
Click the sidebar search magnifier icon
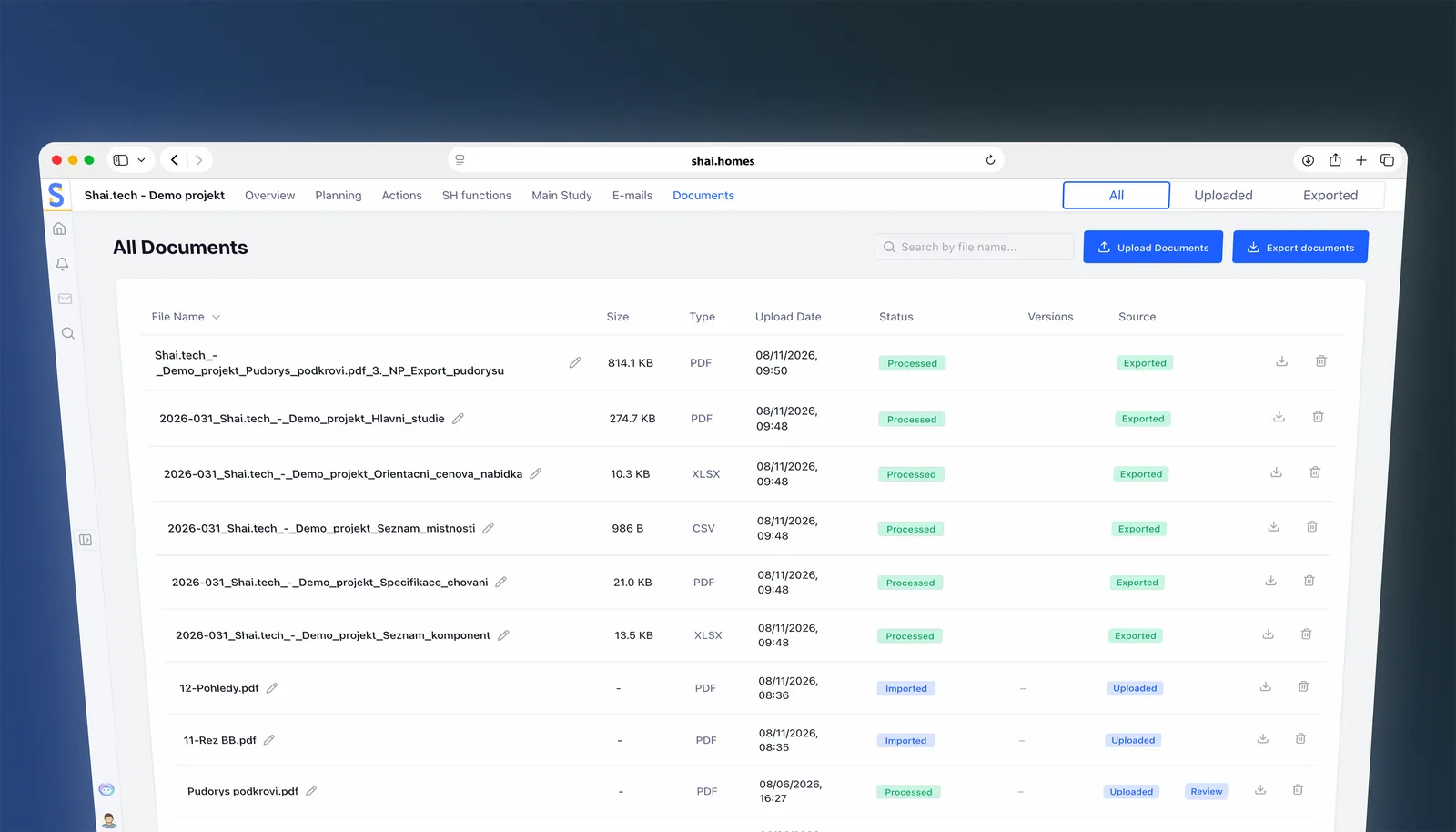(68, 333)
